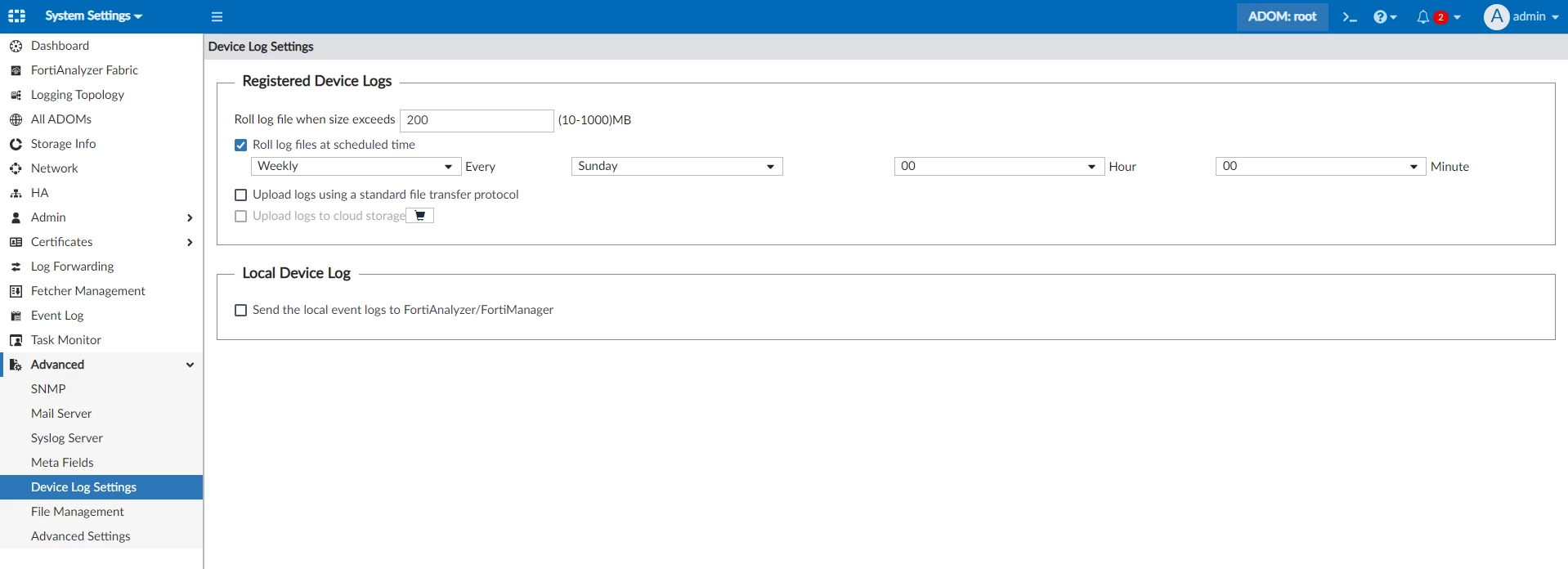
Task: Open Syslog Server settings
Action: 67,438
